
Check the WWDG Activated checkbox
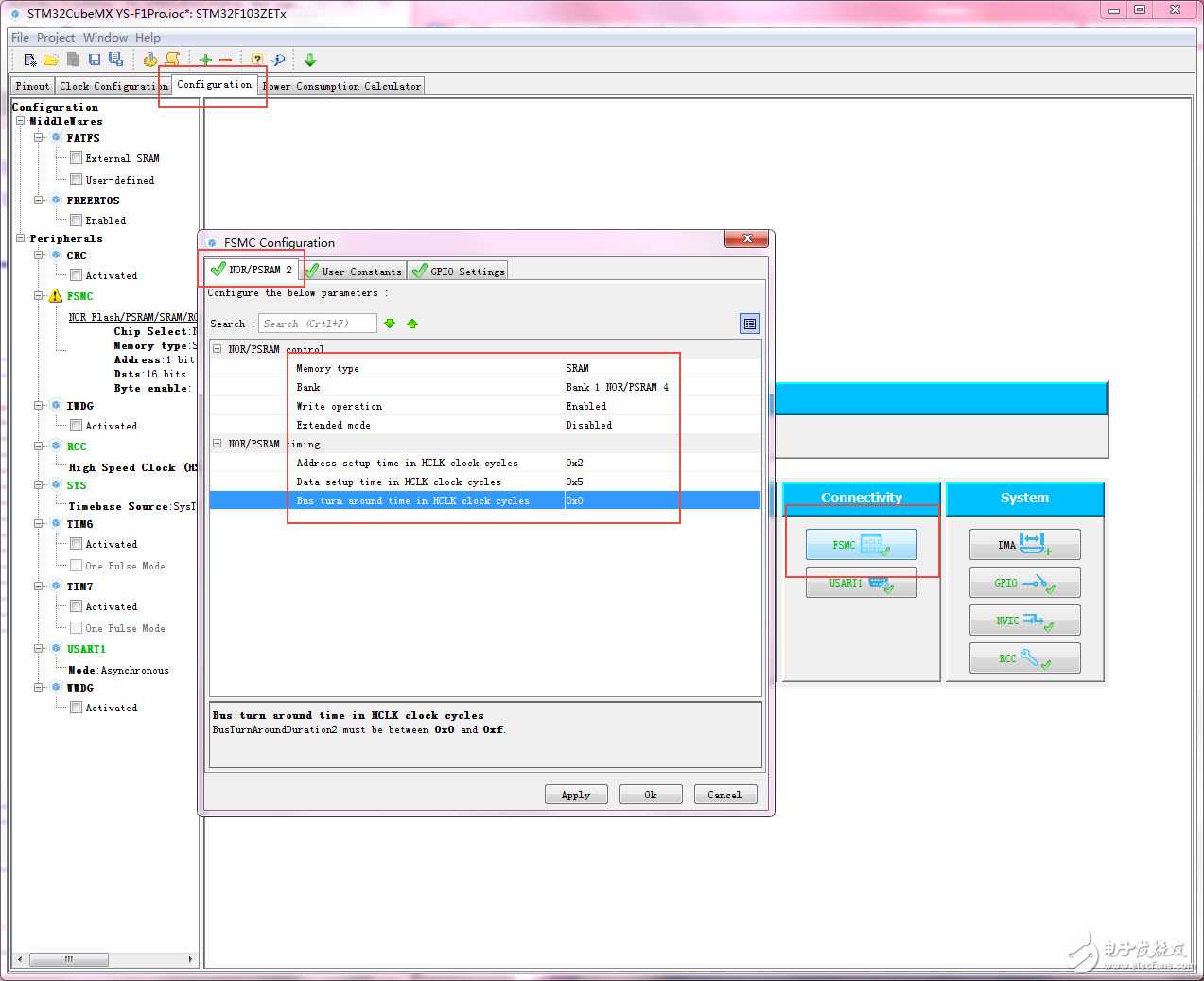click(76, 708)
